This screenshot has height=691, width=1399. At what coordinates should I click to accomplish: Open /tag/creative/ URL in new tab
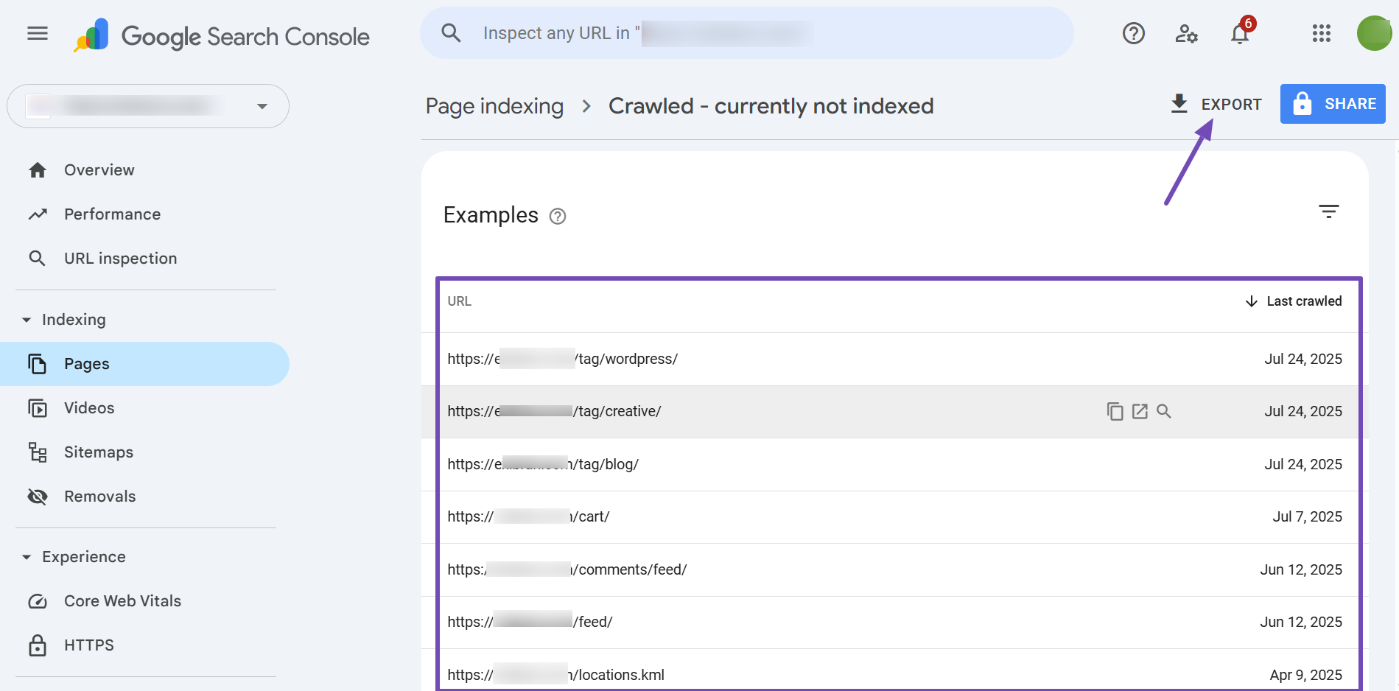pyautogui.click(x=1140, y=411)
